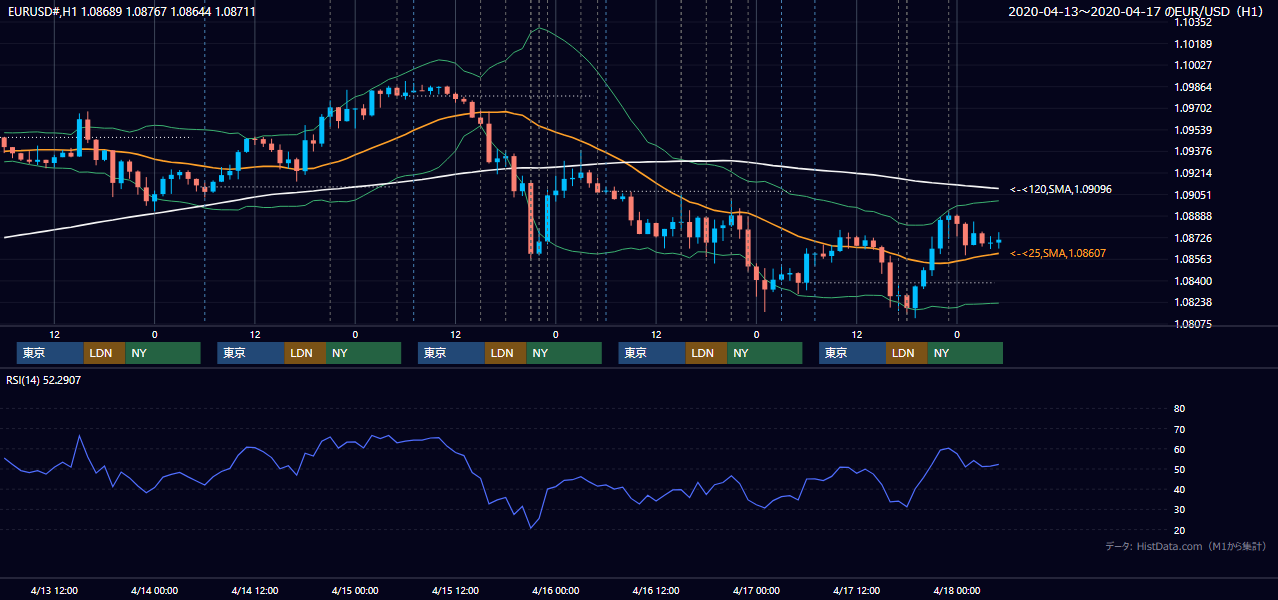Click the third (4/15) NY session block
The image size is (1278, 600).
[564, 353]
